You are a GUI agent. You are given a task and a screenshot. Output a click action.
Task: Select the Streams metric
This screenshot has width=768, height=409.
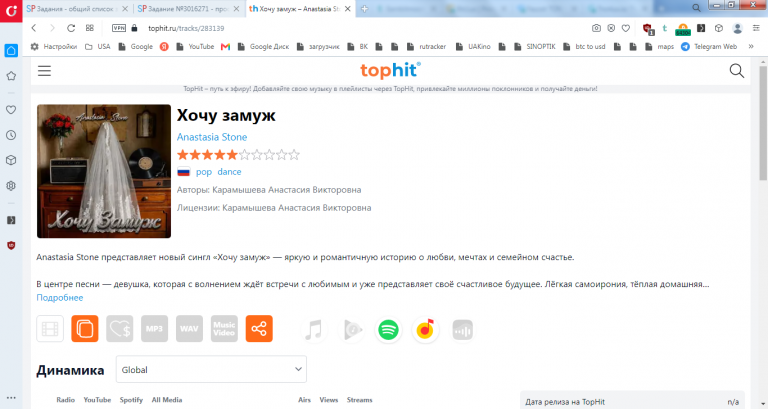pos(360,400)
